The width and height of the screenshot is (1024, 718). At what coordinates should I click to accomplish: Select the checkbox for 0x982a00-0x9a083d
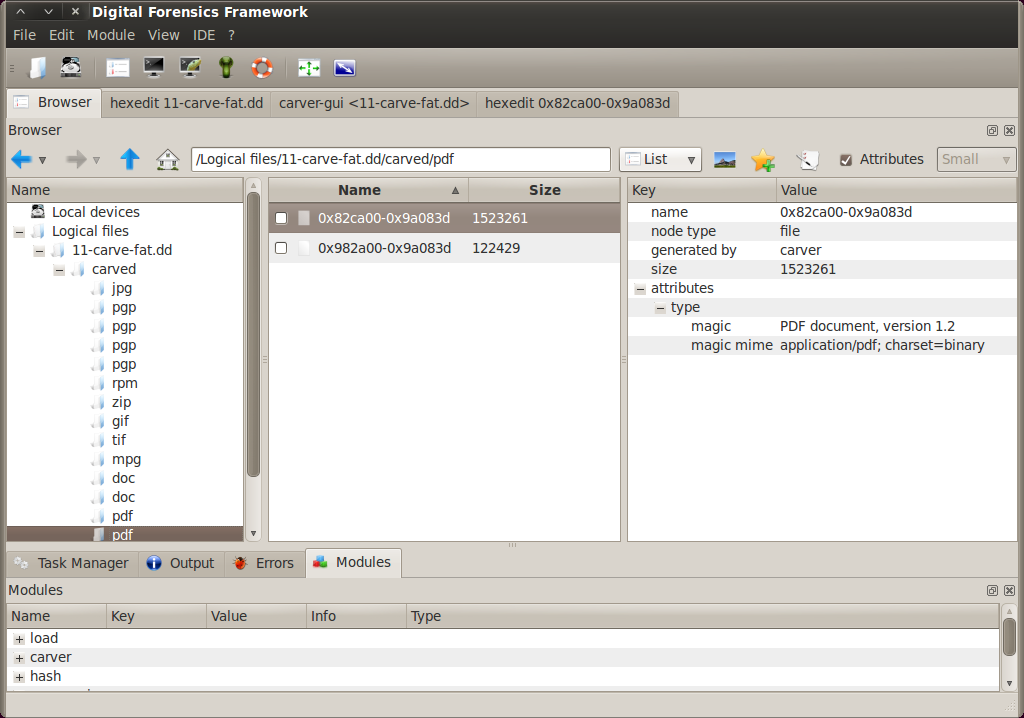(280, 247)
